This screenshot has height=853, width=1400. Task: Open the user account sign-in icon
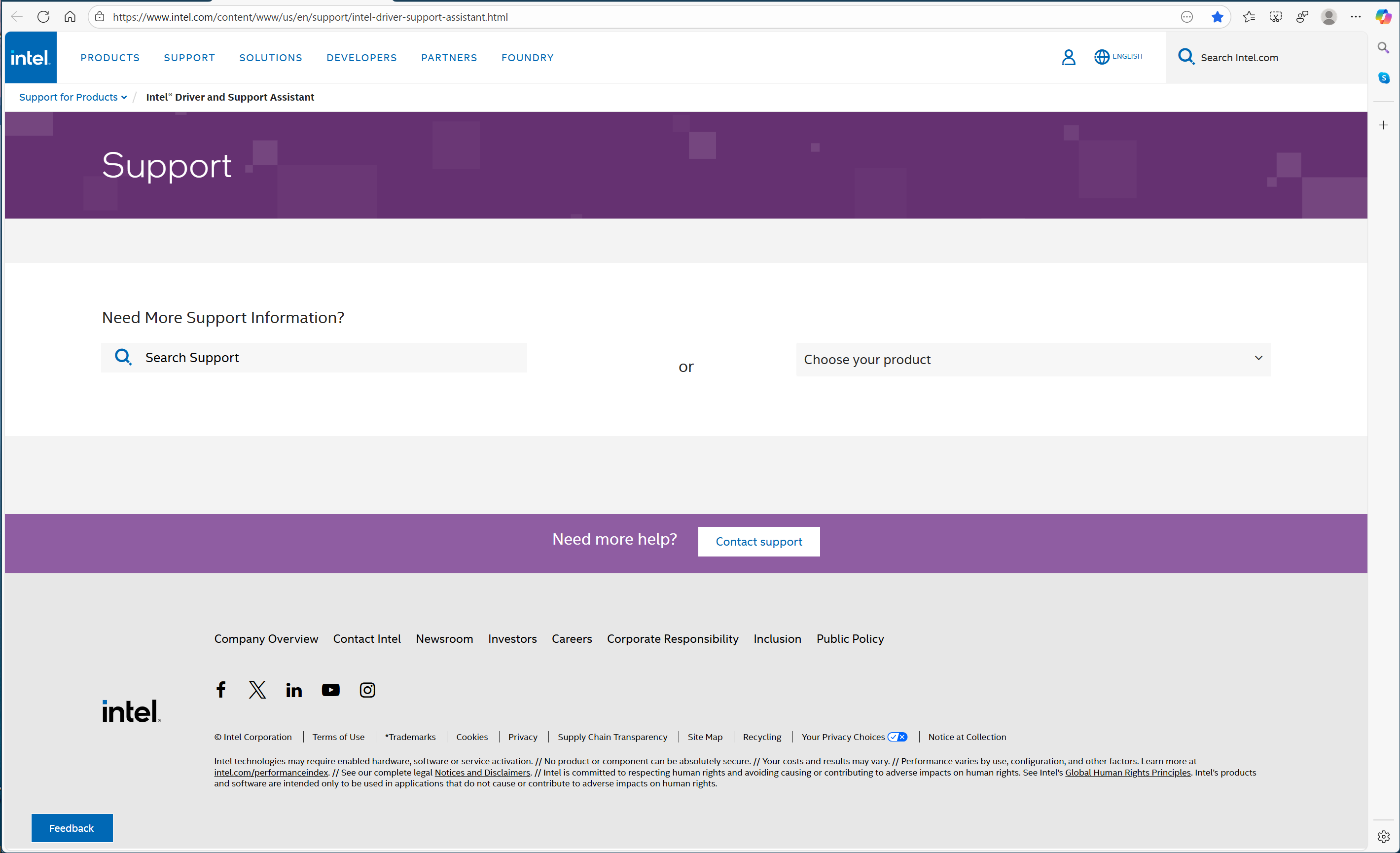(x=1068, y=57)
